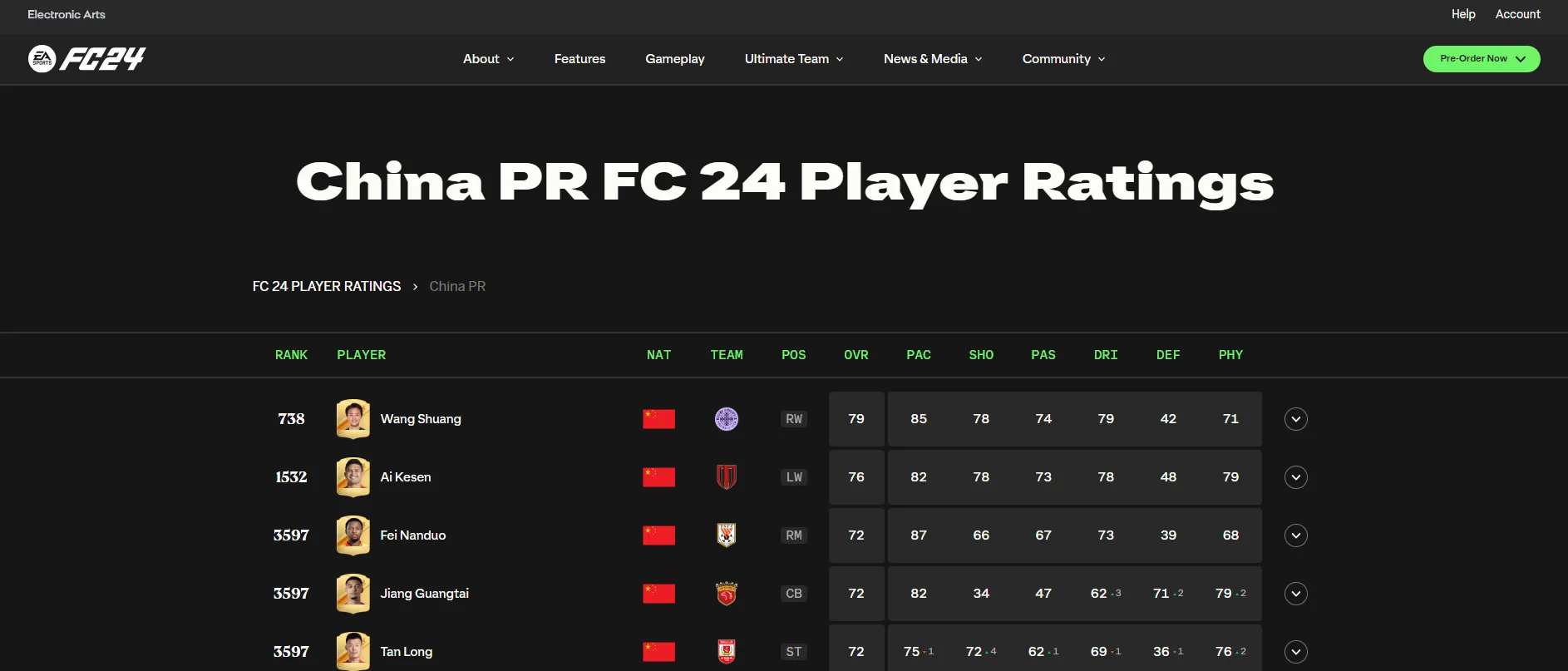Sort by the DRI column header
Screen dimensions: 1568x671
pyautogui.click(x=1106, y=355)
